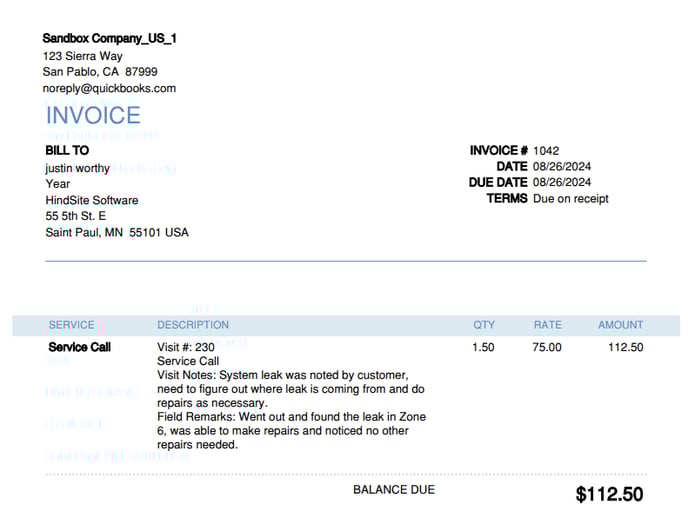Click the DESCRIPTION column header
Screen dimensions: 688x511
[193, 325]
